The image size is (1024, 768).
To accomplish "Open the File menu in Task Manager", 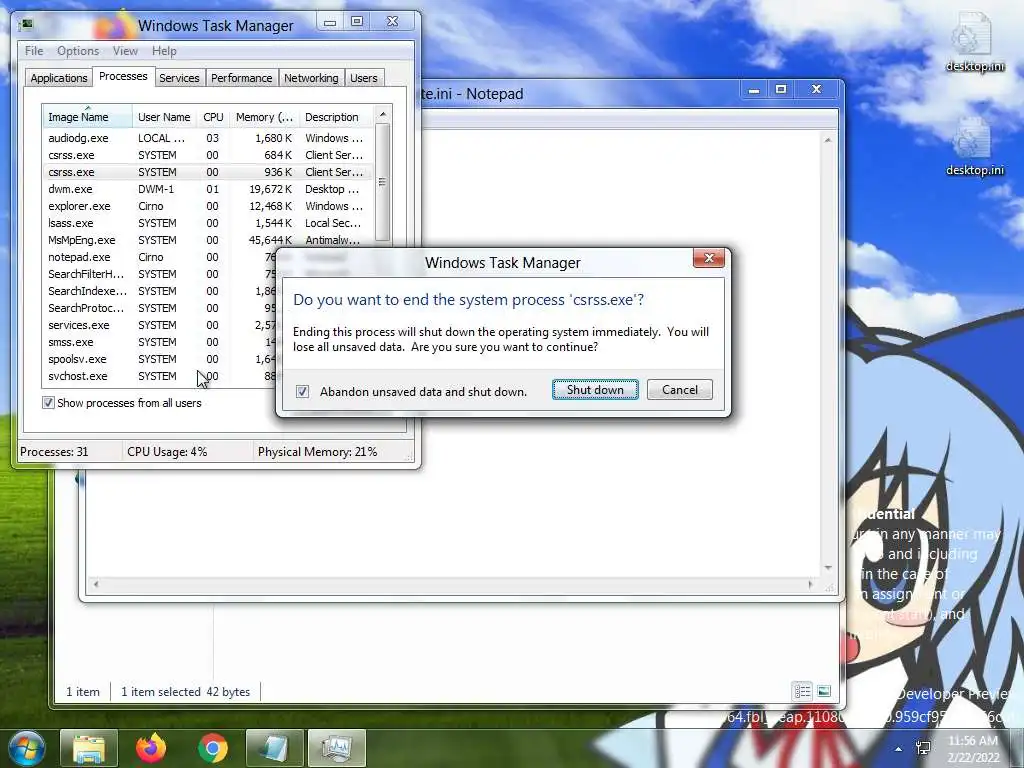I will 34,51.
